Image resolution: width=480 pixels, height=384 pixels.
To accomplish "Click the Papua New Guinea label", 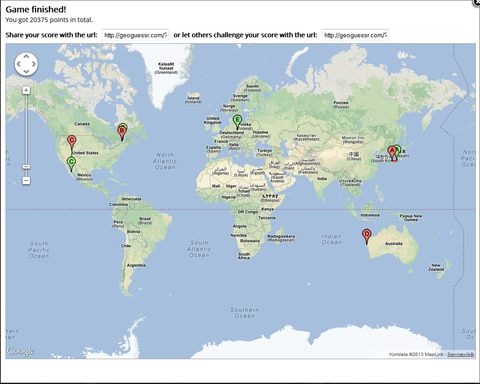I will [x=411, y=218].
